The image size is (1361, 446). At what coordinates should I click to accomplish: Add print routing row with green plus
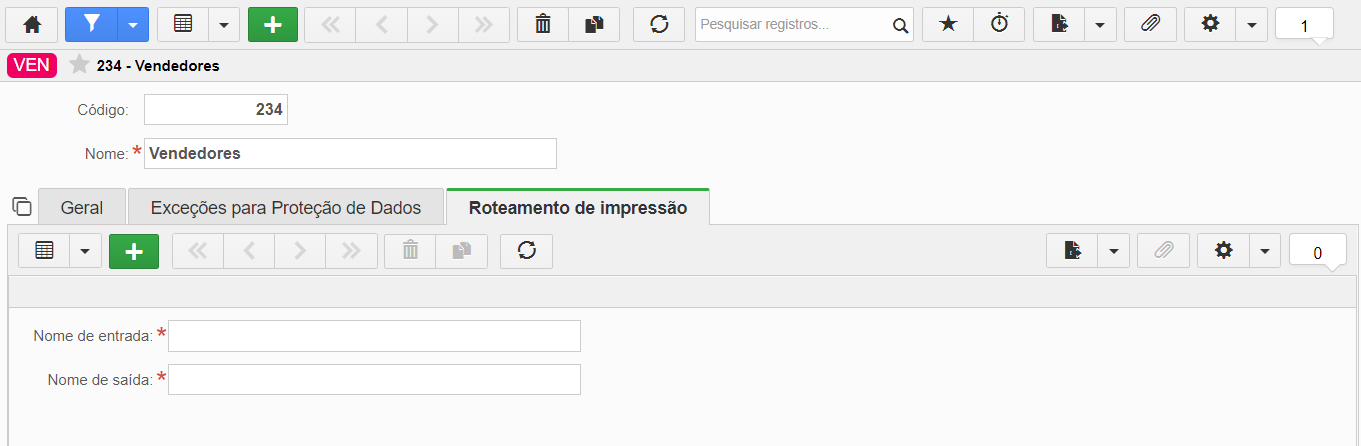click(x=134, y=251)
